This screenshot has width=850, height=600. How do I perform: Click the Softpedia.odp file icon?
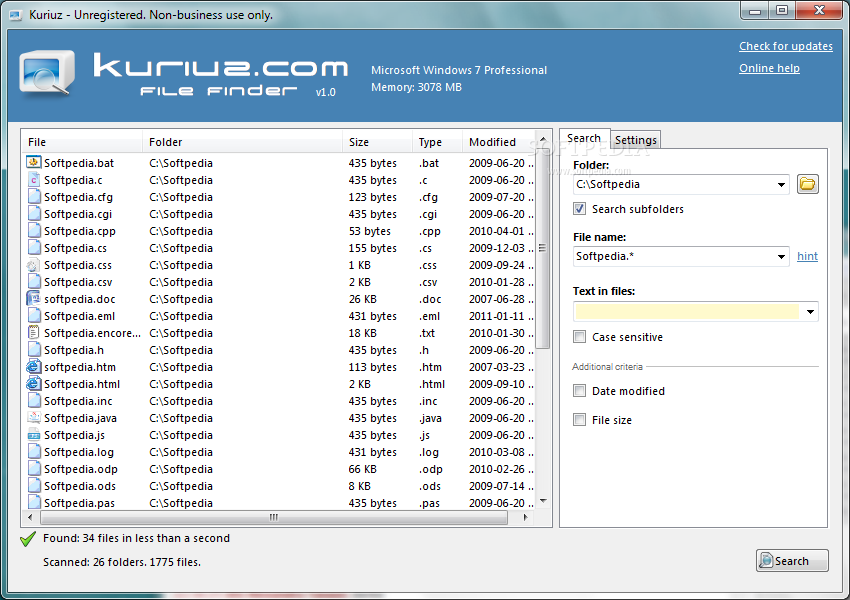(x=34, y=469)
